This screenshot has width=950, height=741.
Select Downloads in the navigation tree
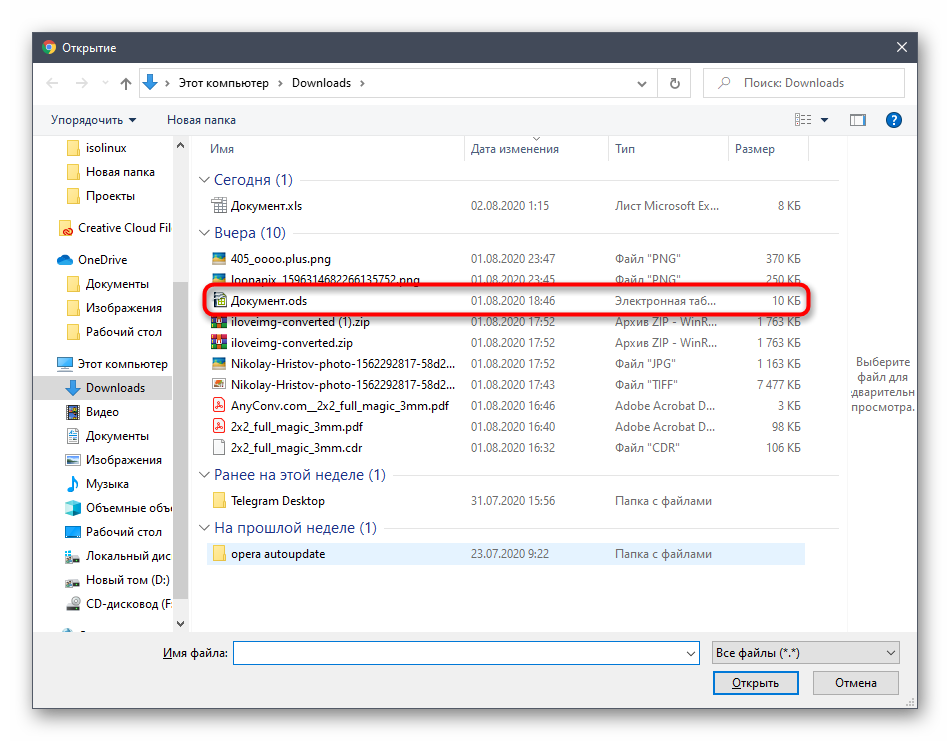(x=115, y=388)
